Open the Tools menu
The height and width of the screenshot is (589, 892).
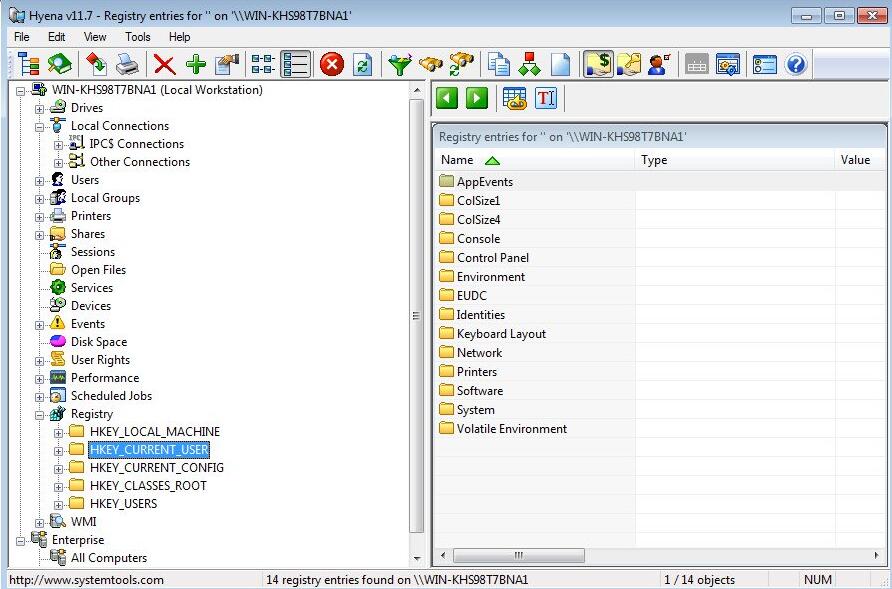click(138, 37)
